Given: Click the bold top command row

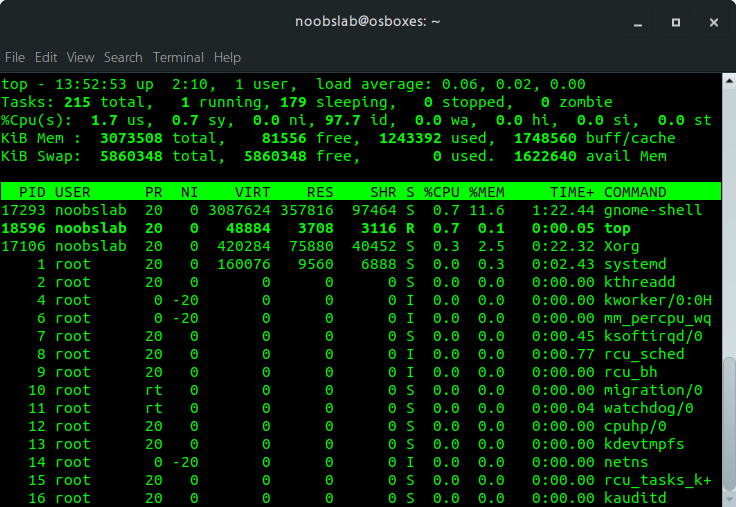Looking at the screenshot, I should (360, 228).
